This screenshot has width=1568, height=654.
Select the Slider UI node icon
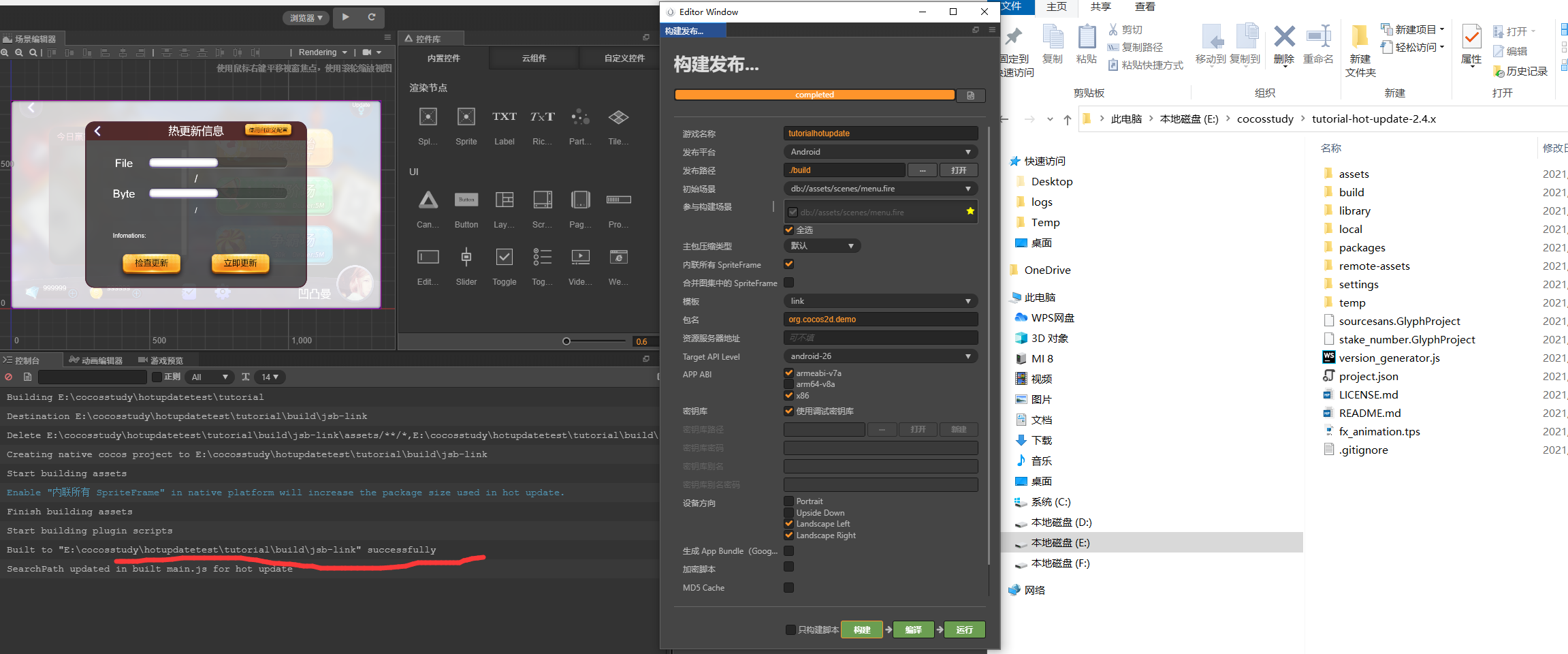point(466,257)
